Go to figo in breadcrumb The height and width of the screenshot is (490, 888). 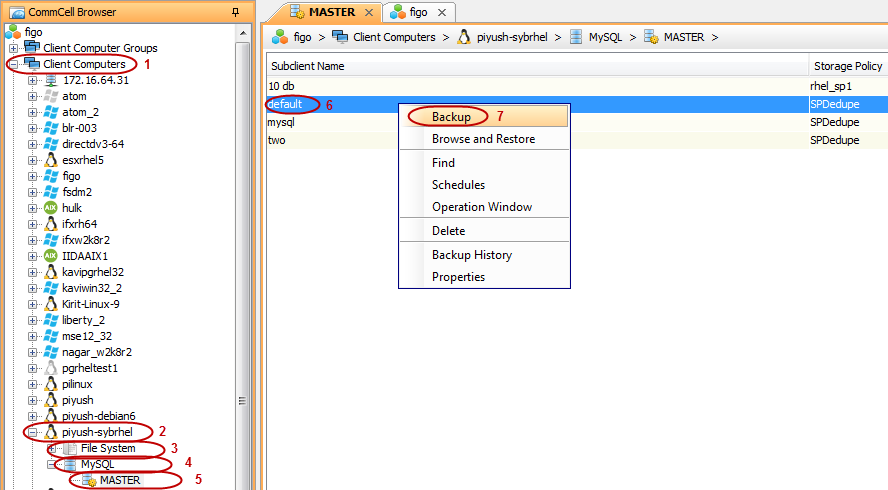pyautogui.click(x=302, y=37)
